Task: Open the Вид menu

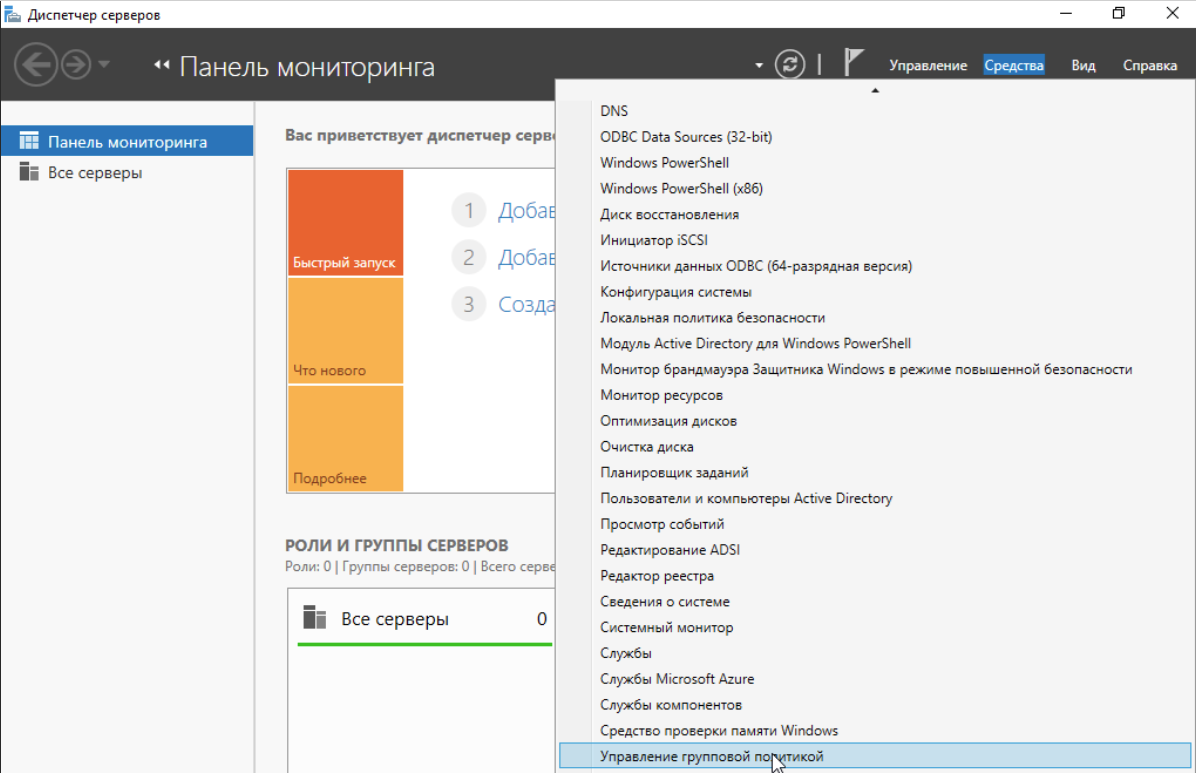Action: 1082,66
